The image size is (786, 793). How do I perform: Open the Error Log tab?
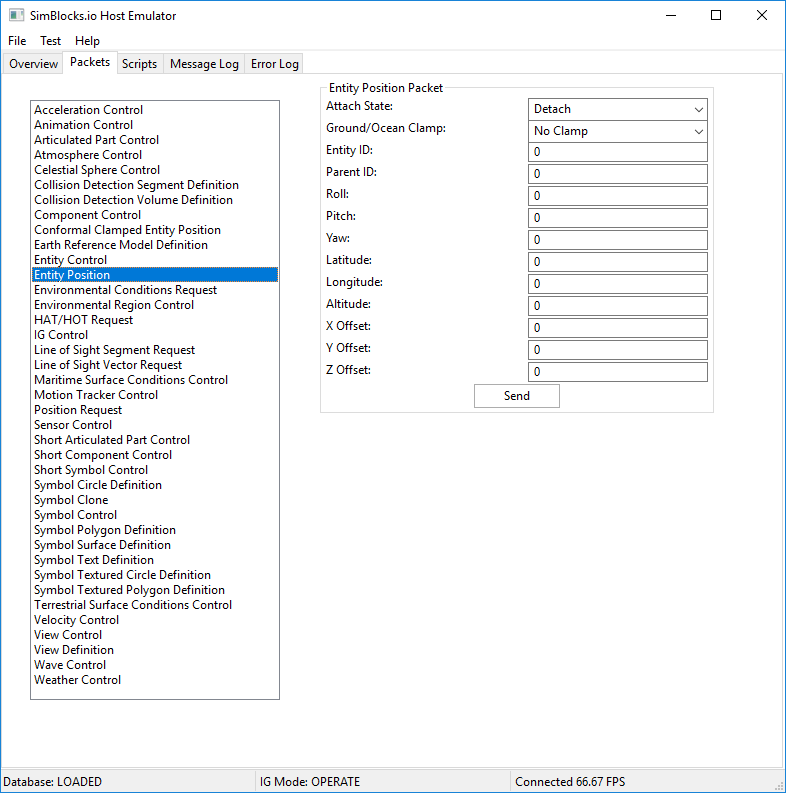(x=274, y=64)
